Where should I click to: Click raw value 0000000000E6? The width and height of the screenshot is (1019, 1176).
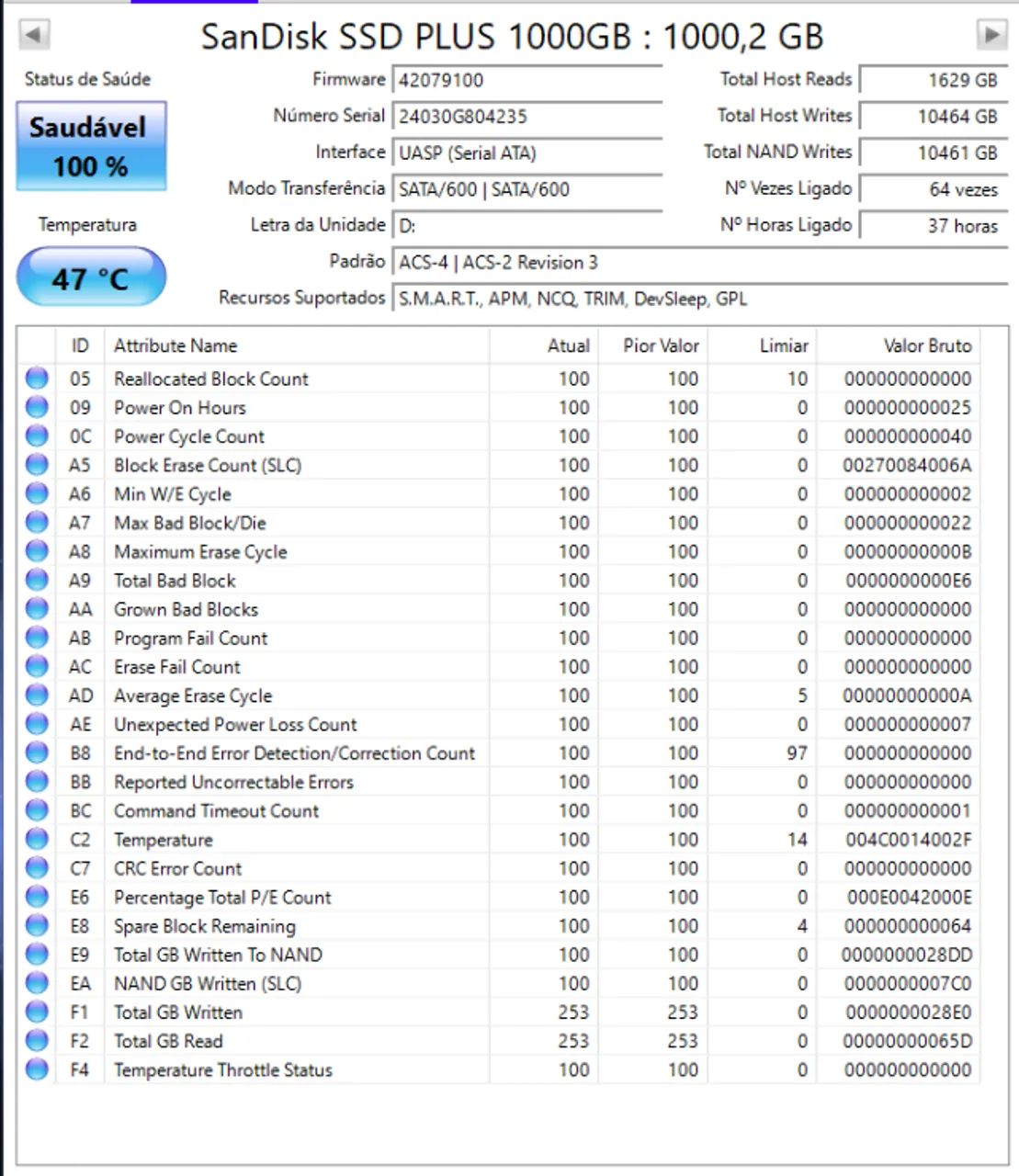[x=908, y=581]
